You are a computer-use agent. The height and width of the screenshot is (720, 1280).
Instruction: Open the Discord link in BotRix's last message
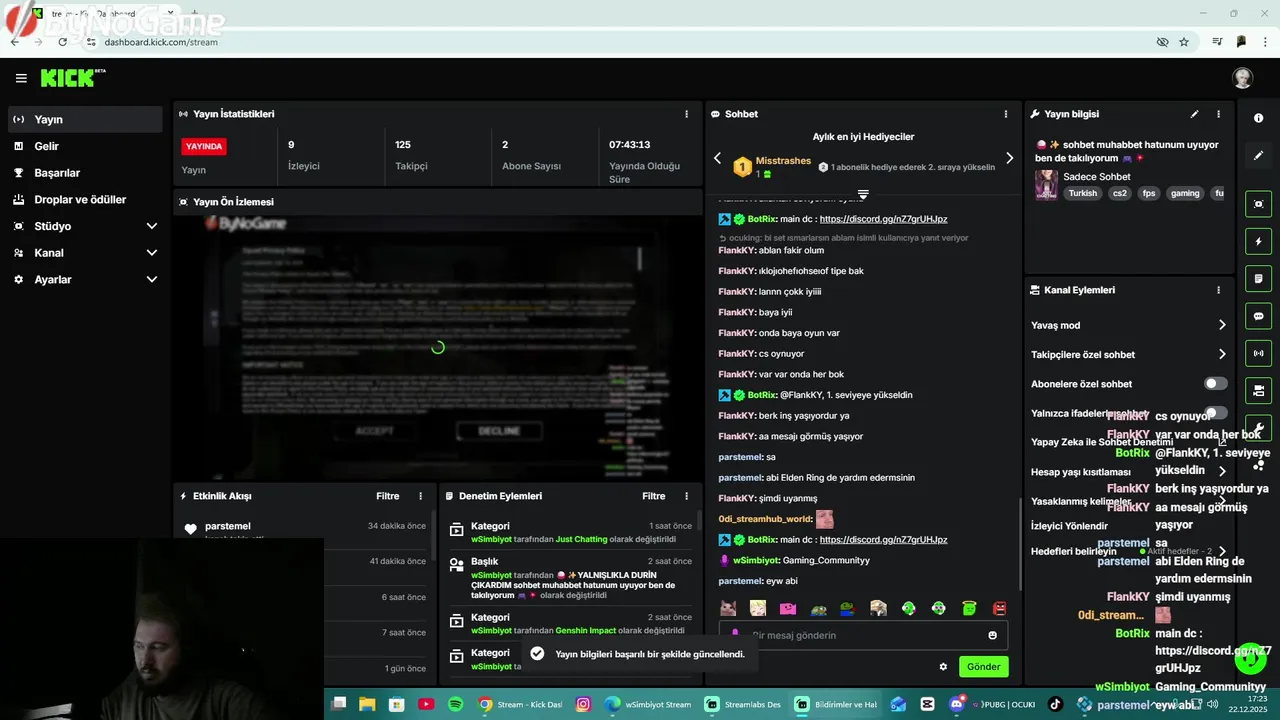pos(883,540)
